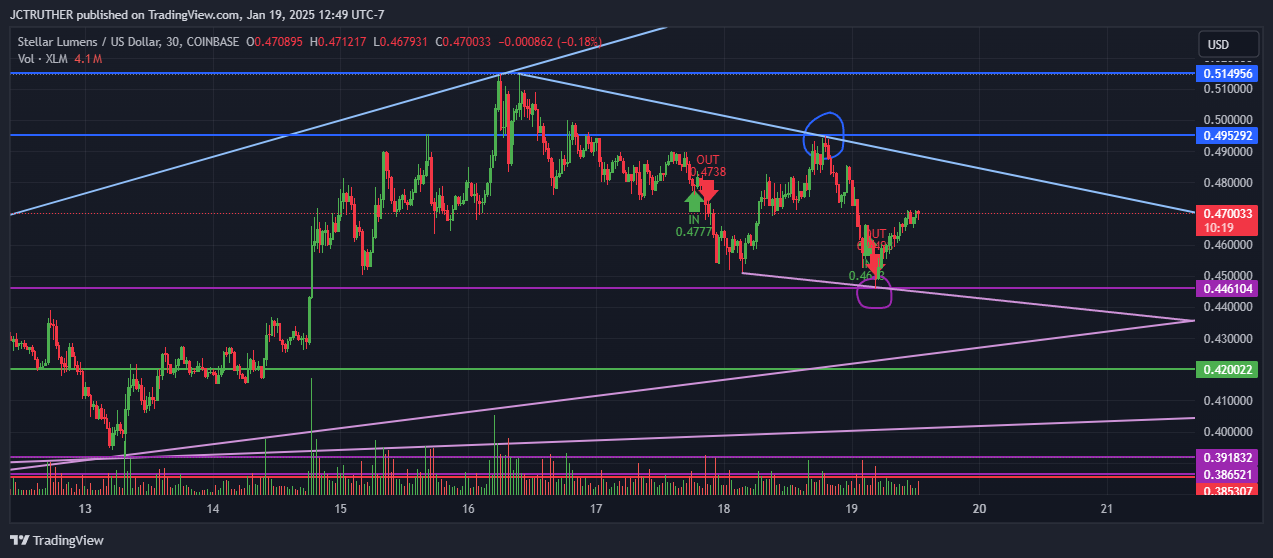Click the 0.450000 price scale tick
This screenshot has width=1273, height=558.
click(1227, 276)
